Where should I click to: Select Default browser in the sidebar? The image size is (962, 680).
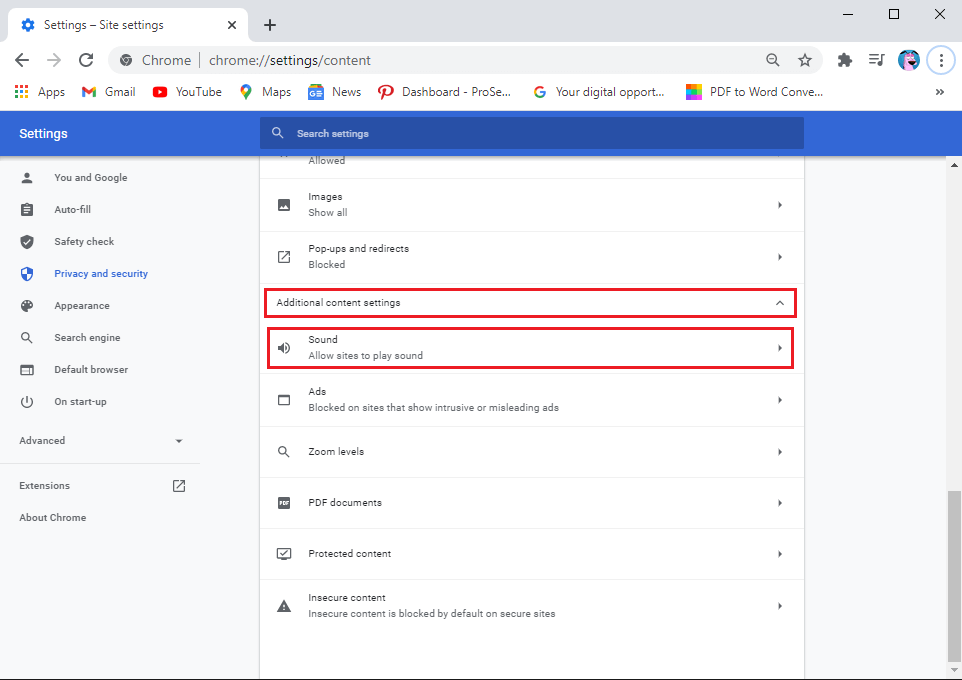(x=83, y=369)
